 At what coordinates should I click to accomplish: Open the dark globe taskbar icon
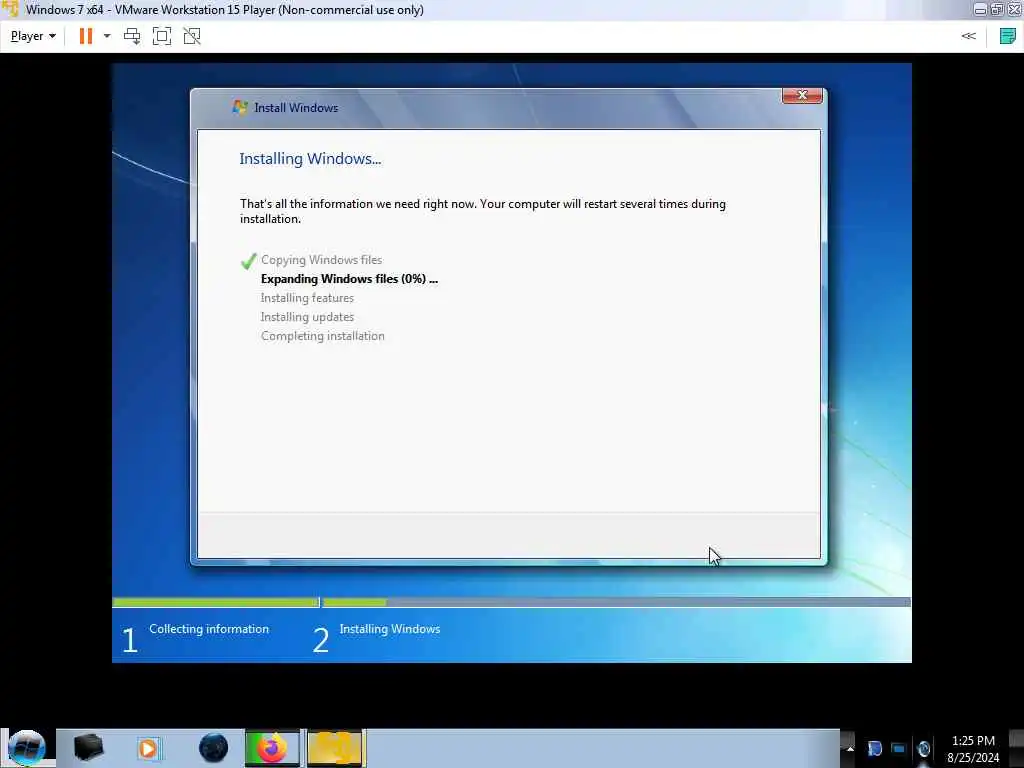click(x=213, y=748)
